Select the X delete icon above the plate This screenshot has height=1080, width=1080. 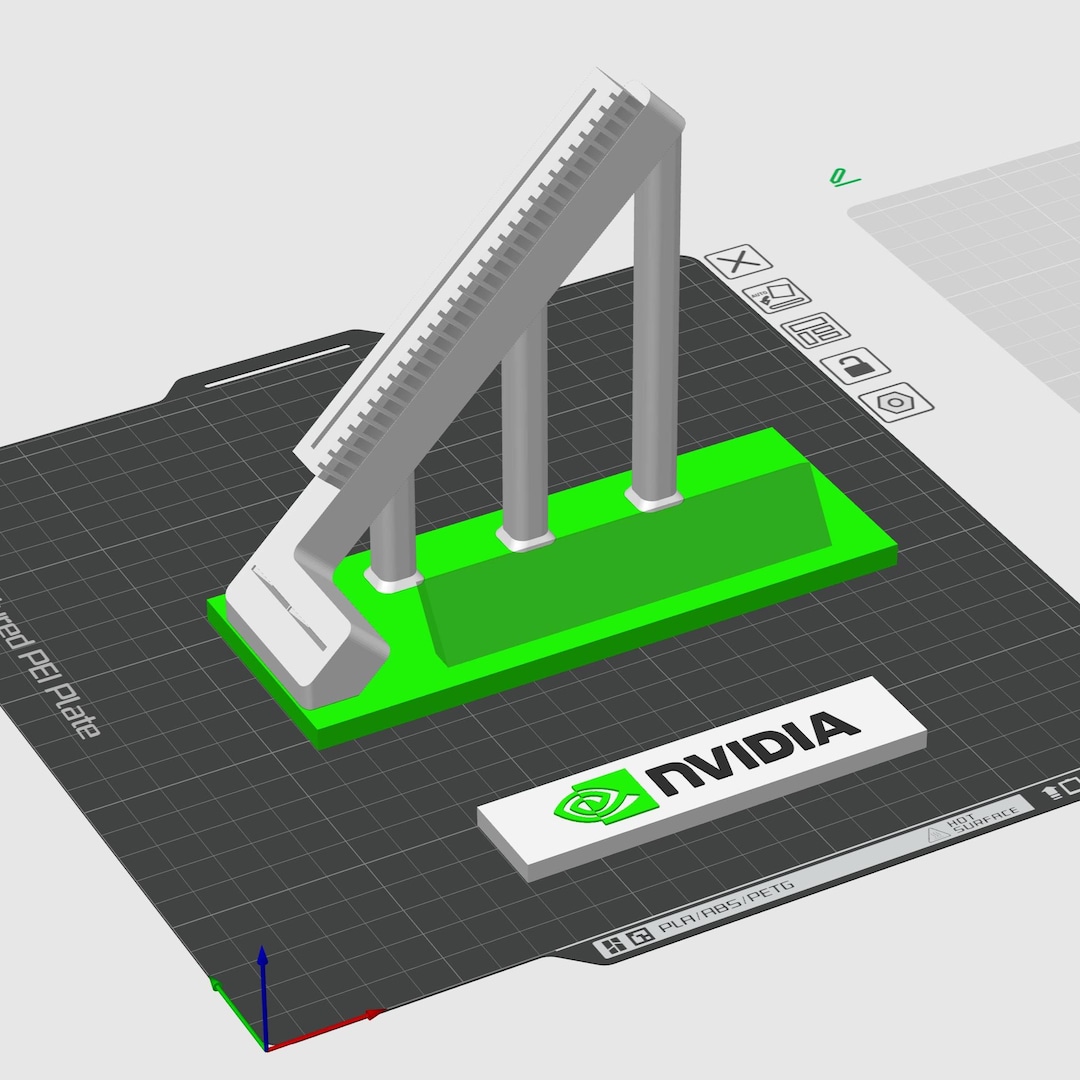coord(739,261)
